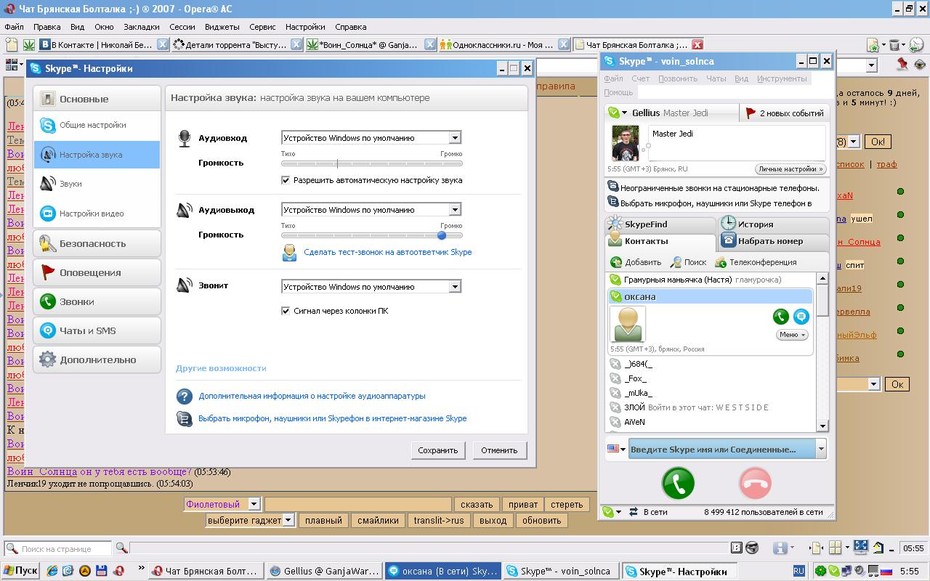Click the Skype name input field
This screenshot has height=581, width=930.
tap(722, 449)
